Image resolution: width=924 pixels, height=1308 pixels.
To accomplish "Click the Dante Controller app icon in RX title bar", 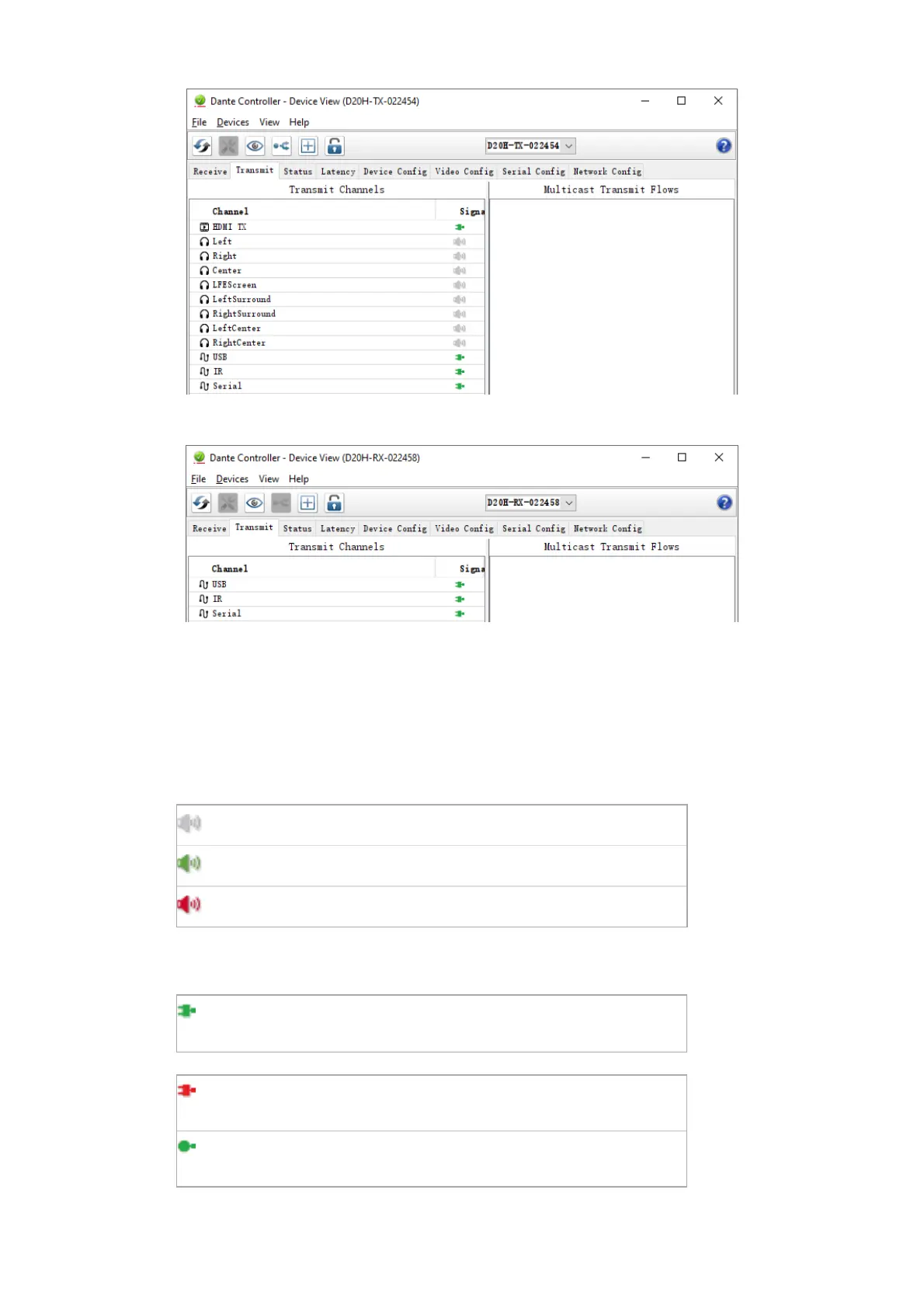I will (x=199, y=457).
